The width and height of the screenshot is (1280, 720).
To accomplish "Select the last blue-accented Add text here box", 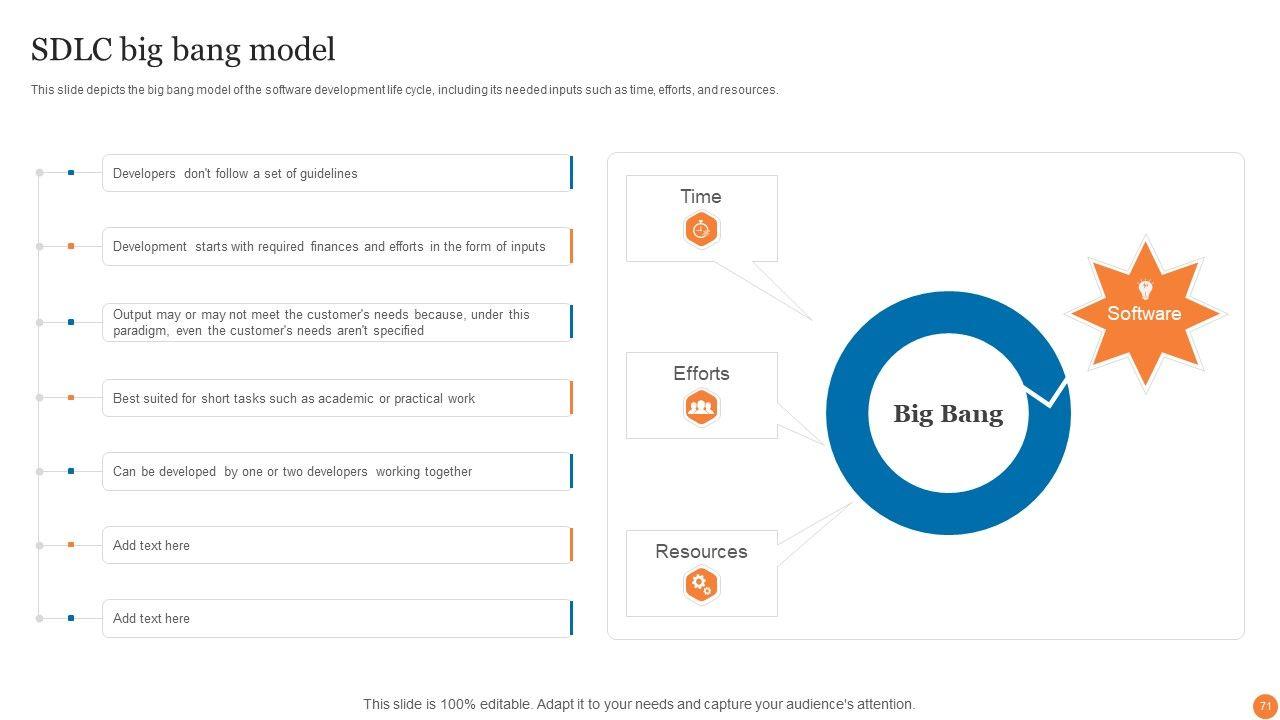I will pos(336,618).
